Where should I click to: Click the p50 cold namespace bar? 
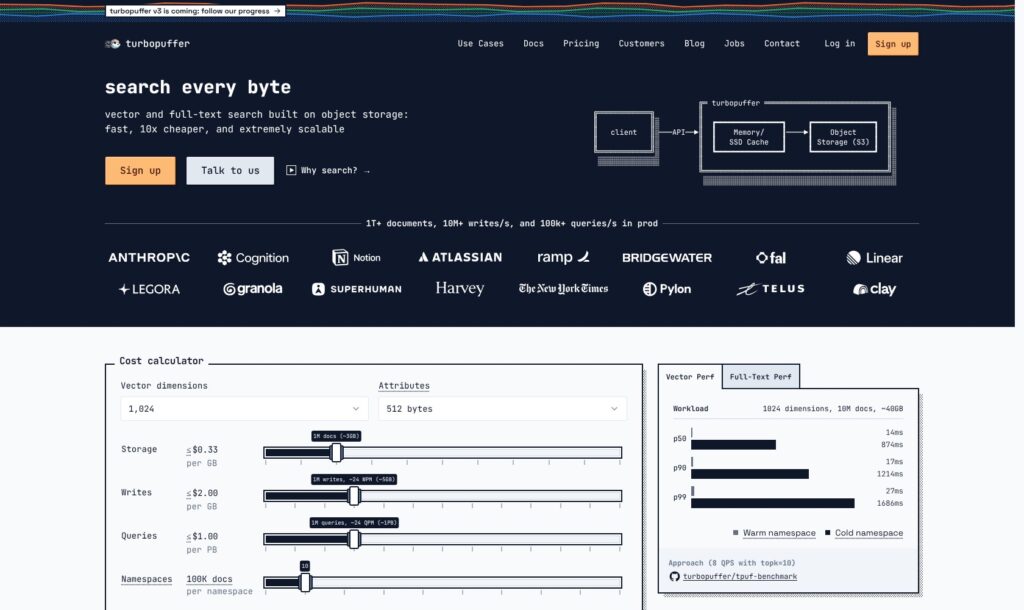pos(733,445)
